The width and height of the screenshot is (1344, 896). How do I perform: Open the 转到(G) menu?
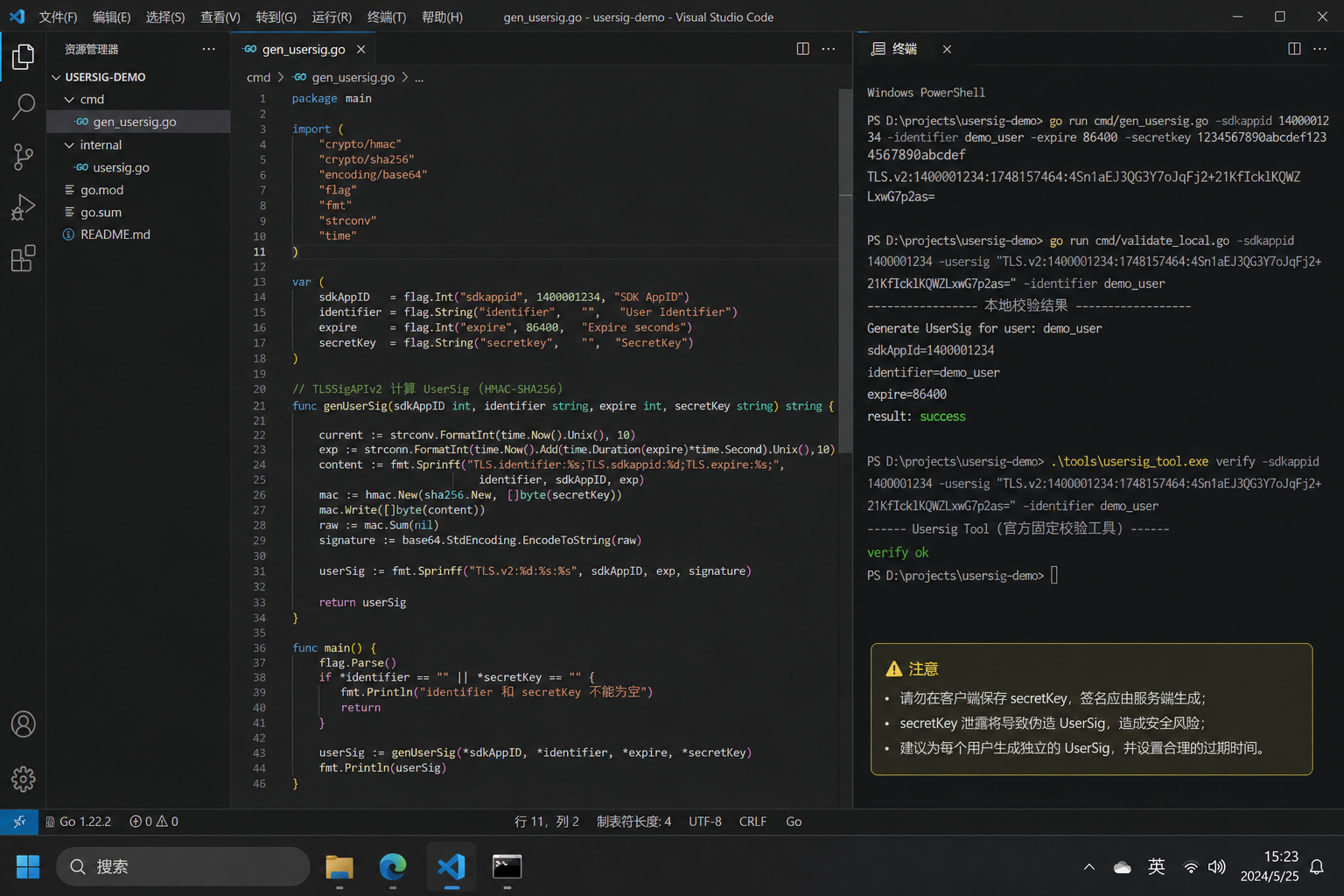tap(276, 17)
